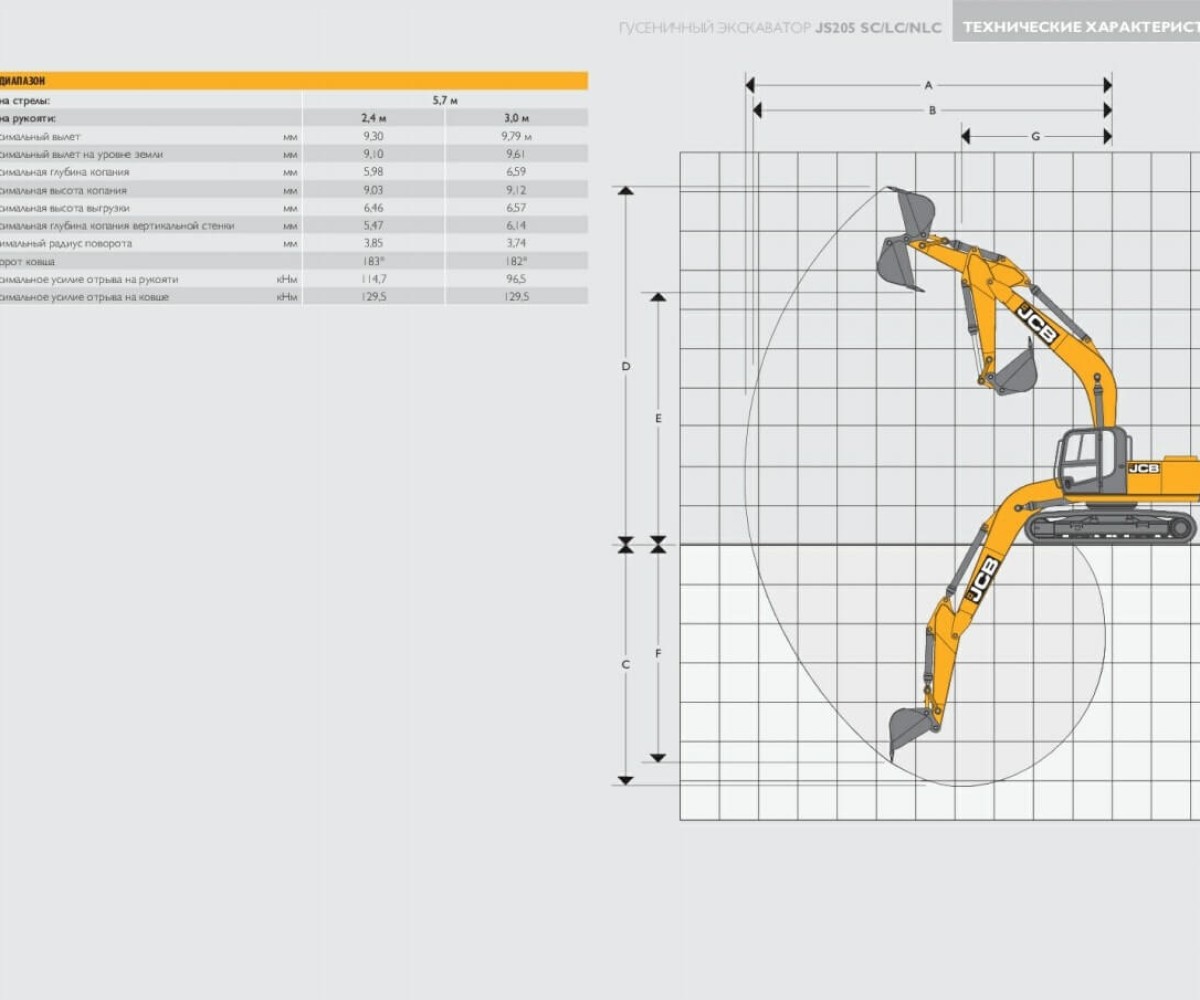This screenshot has height=1000, width=1200.
Task: Click the JCB logo on the raised boom
Action: pos(1036,324)
